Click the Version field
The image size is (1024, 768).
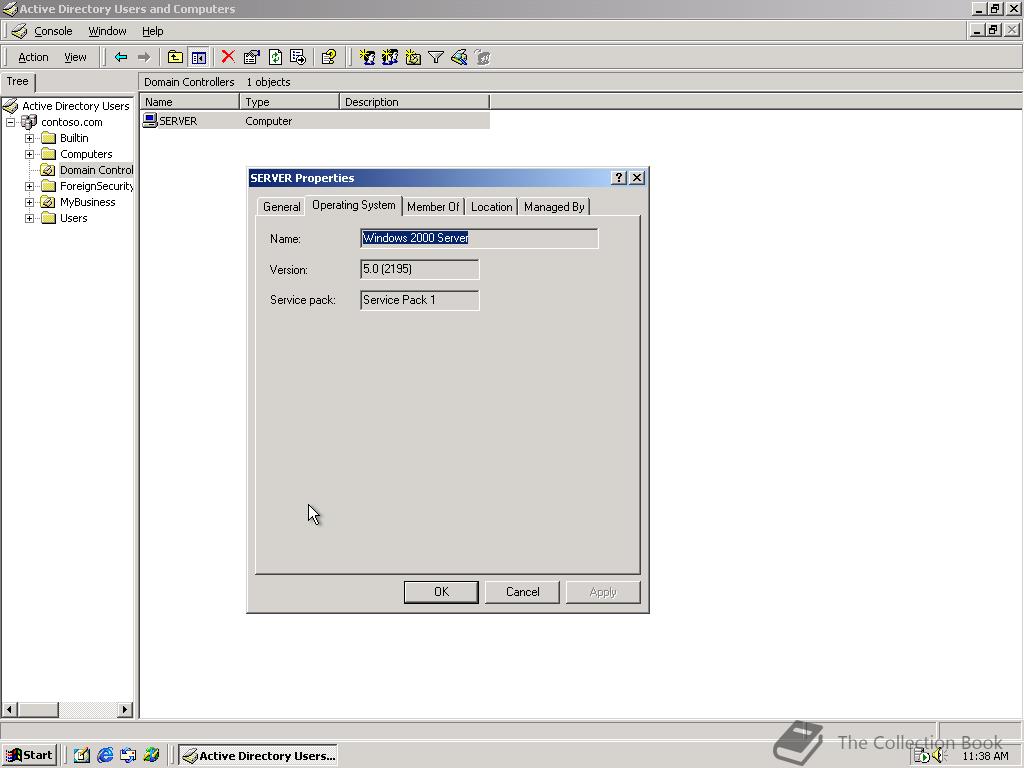419,269
